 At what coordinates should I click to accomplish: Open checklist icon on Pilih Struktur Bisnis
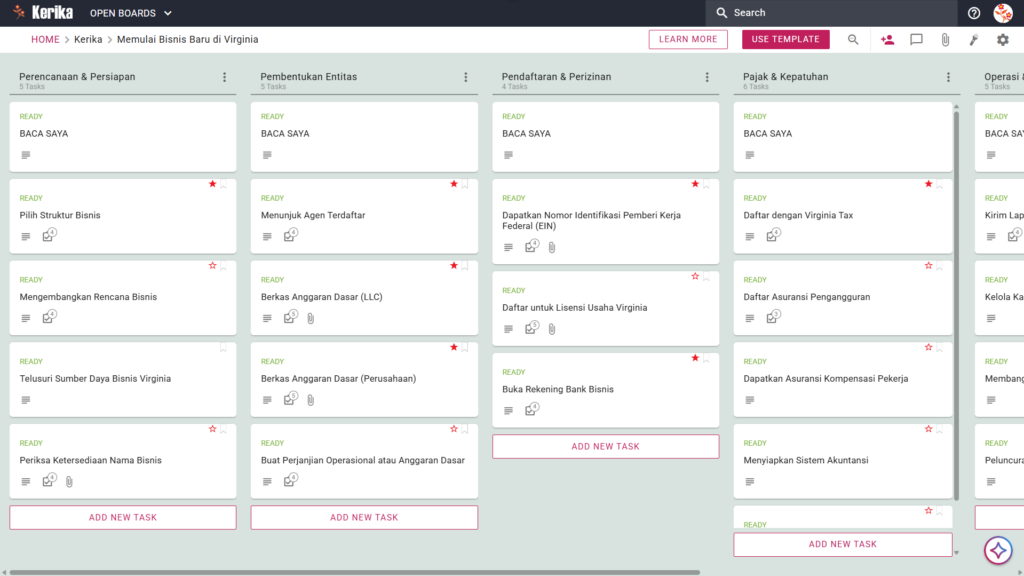[x=49, y=235]
